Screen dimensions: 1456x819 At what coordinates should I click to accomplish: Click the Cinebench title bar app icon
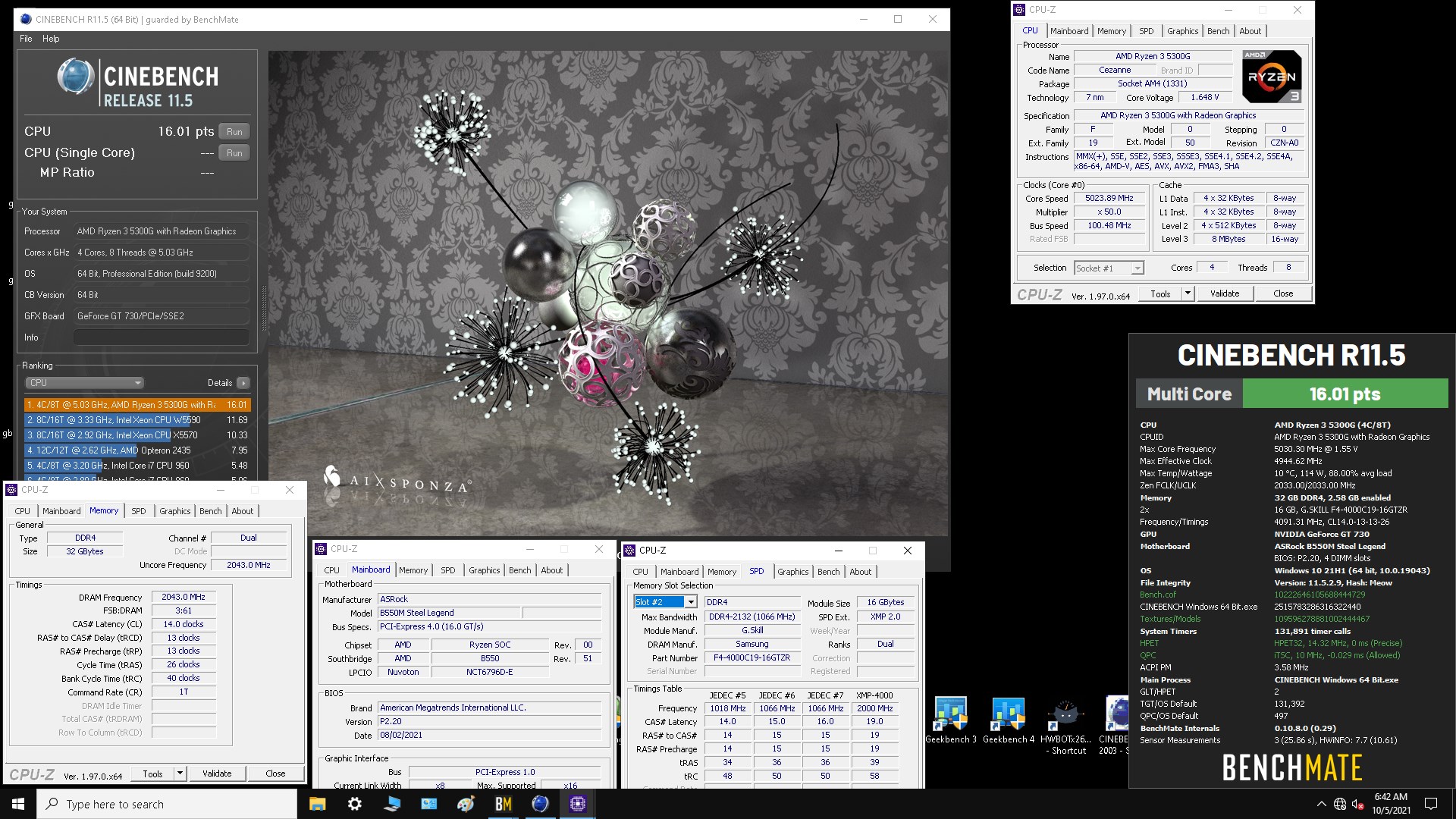(x=27, y=20)
